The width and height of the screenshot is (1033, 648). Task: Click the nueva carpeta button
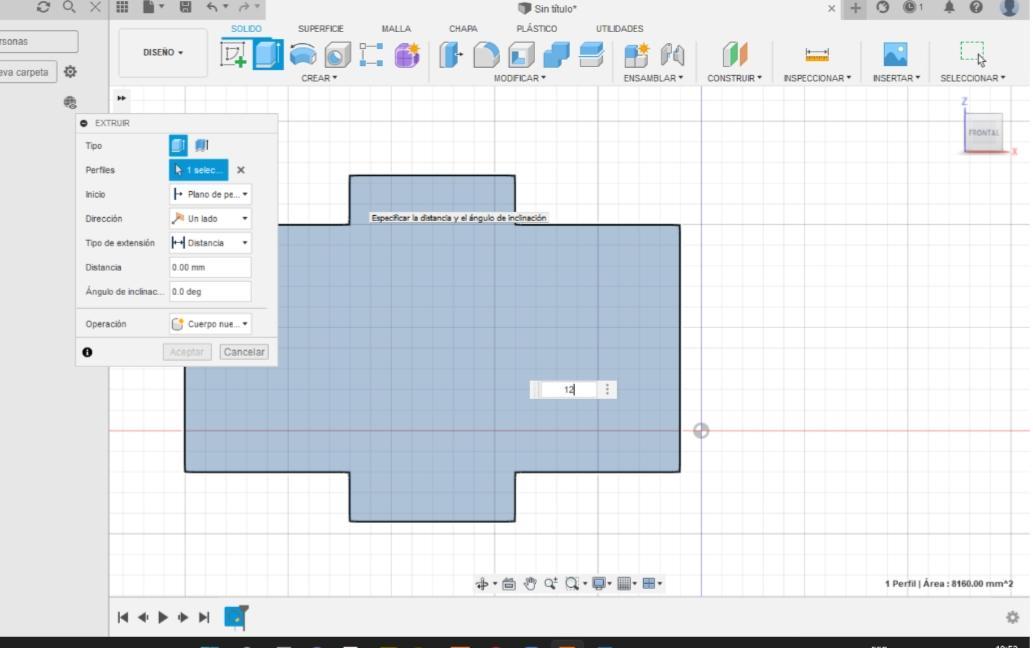tap(28, 72)
